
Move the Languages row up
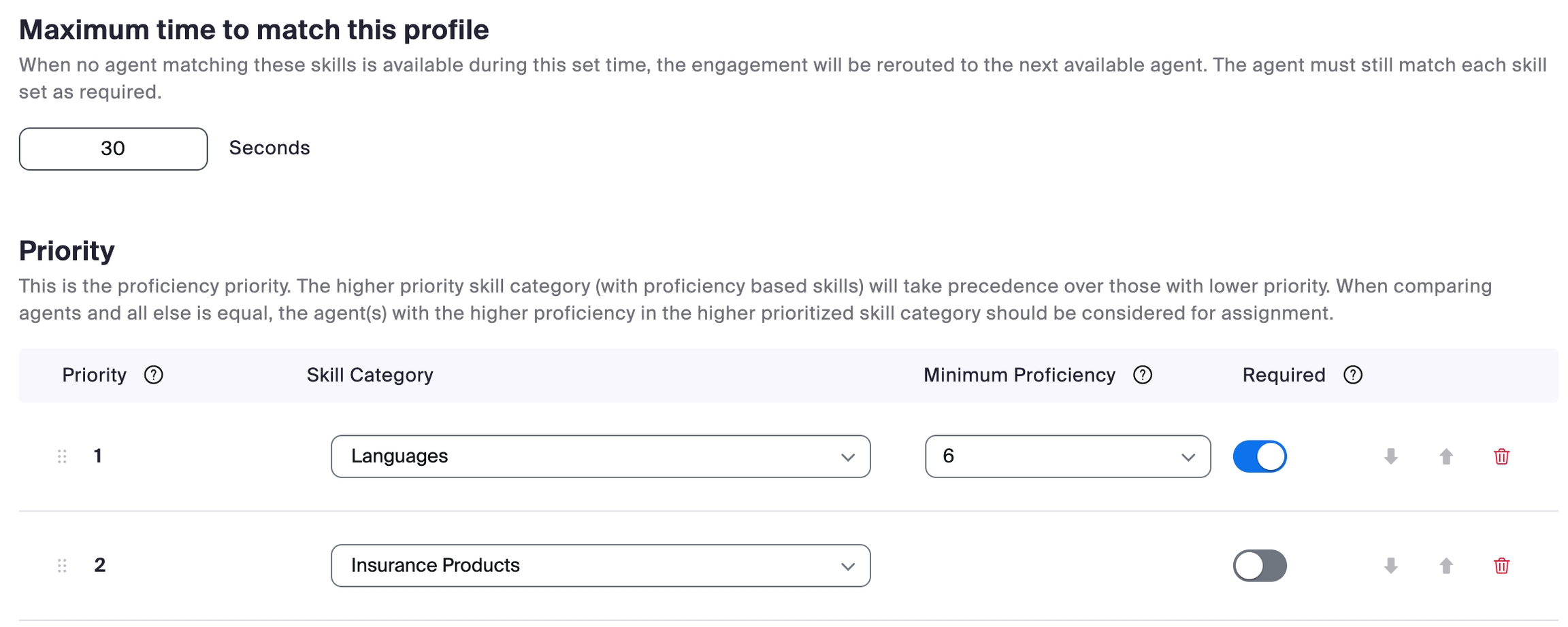point(1446,456)
